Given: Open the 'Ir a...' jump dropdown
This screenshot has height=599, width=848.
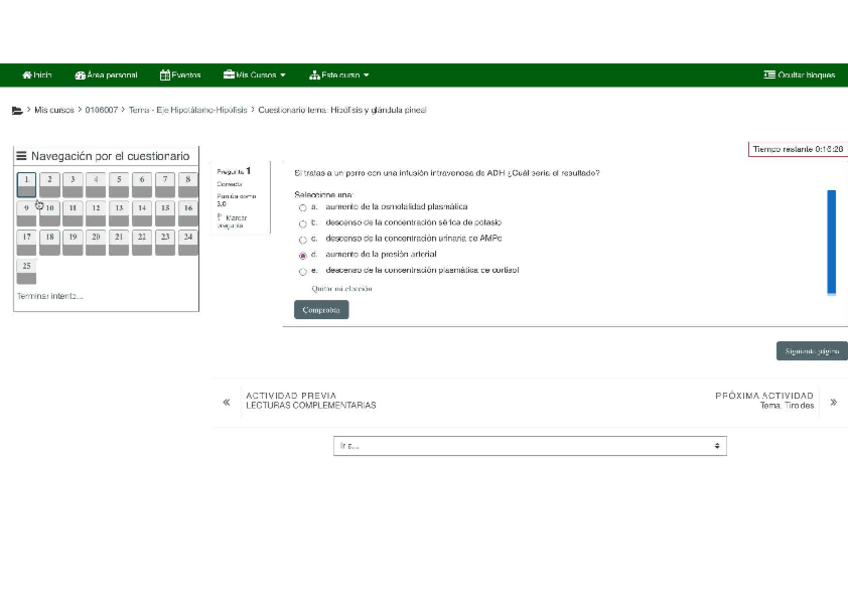Looking at the screenshot, I should 529,446.
